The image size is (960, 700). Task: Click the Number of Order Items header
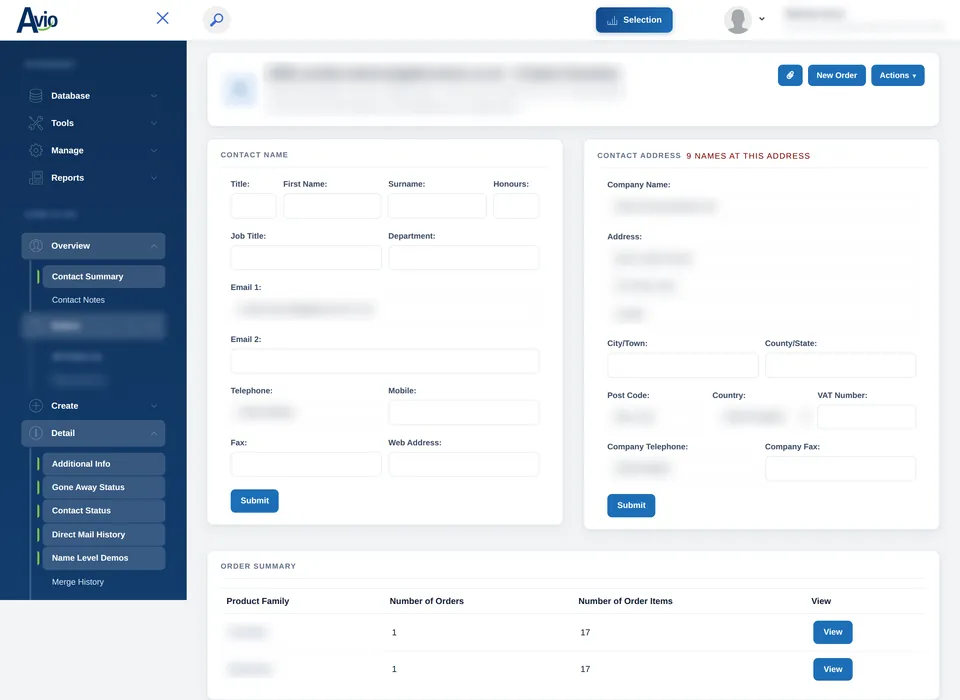[625, 601]
